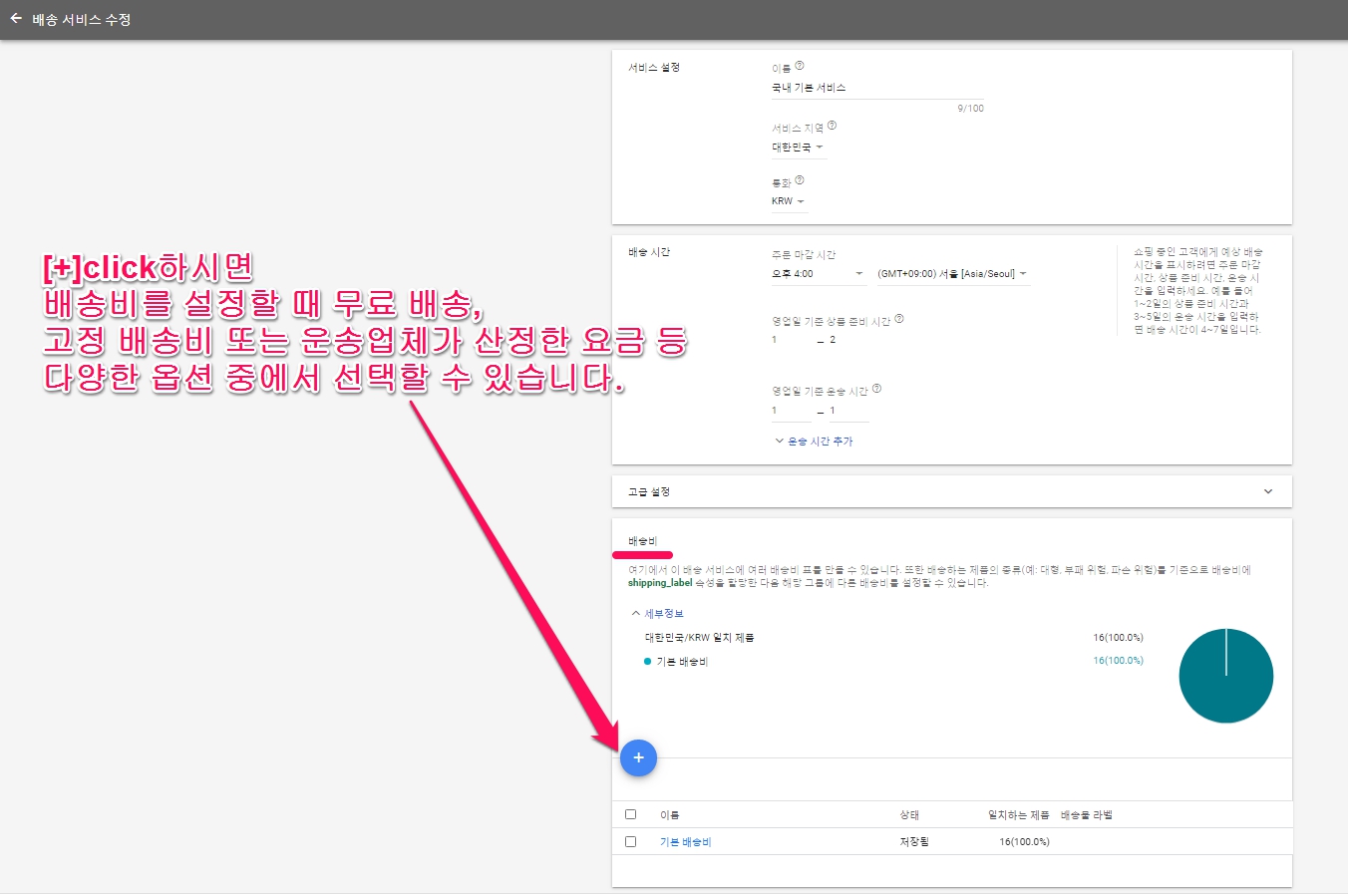Click the 16(100.0%) cell in table row
This screenshot has height=896, width=1348.
pyautogui.click(x=1024, y=842)
